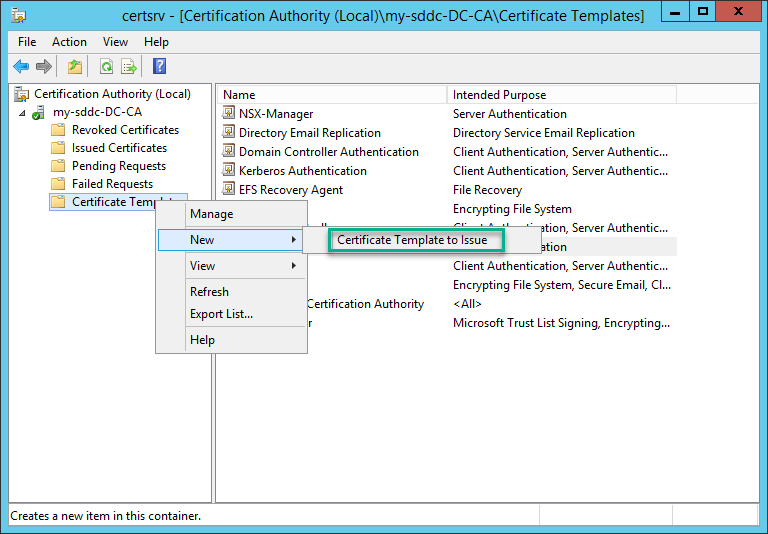Click the Kerberos Authentication template icon
768x534 pixels.
228,170
